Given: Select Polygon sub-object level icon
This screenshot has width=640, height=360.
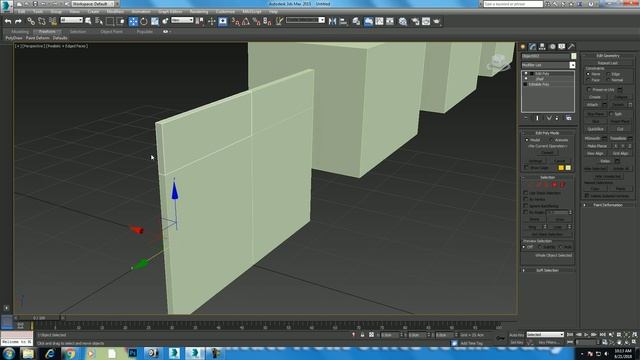Looking at the screenshot, I should tap(554, 185).
